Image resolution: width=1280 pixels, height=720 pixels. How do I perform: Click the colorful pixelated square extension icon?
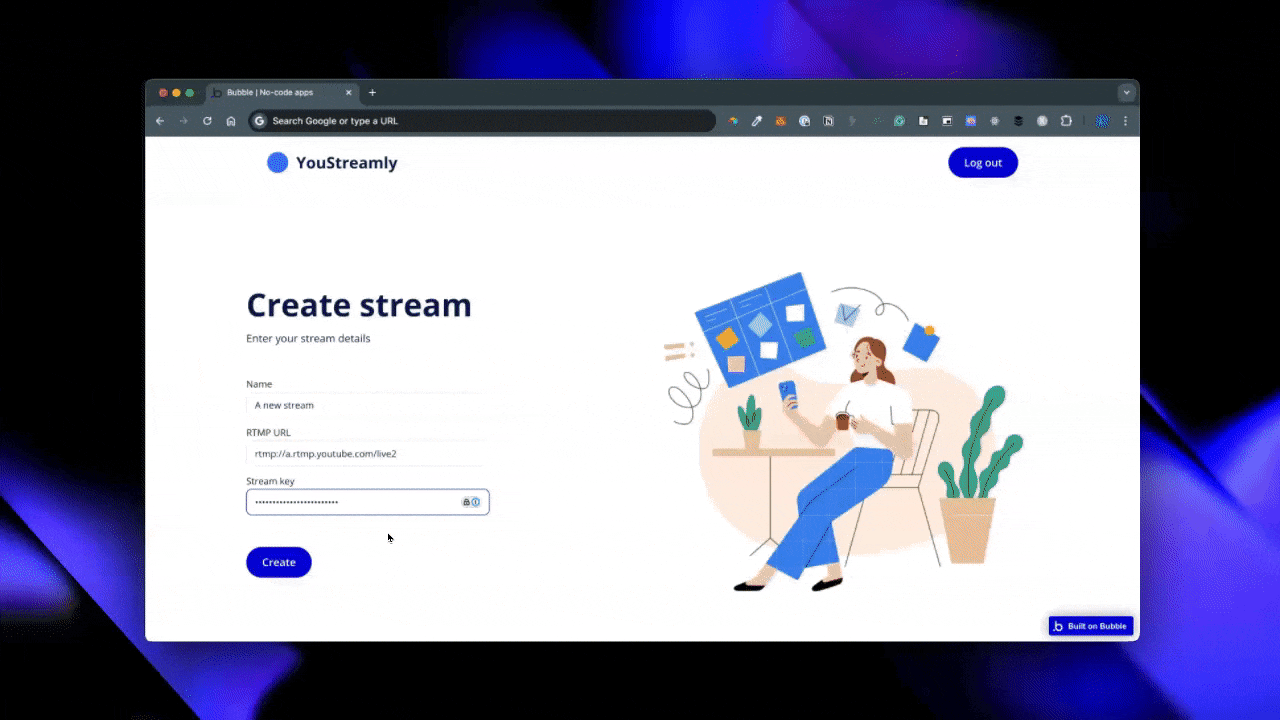(971, 121)
